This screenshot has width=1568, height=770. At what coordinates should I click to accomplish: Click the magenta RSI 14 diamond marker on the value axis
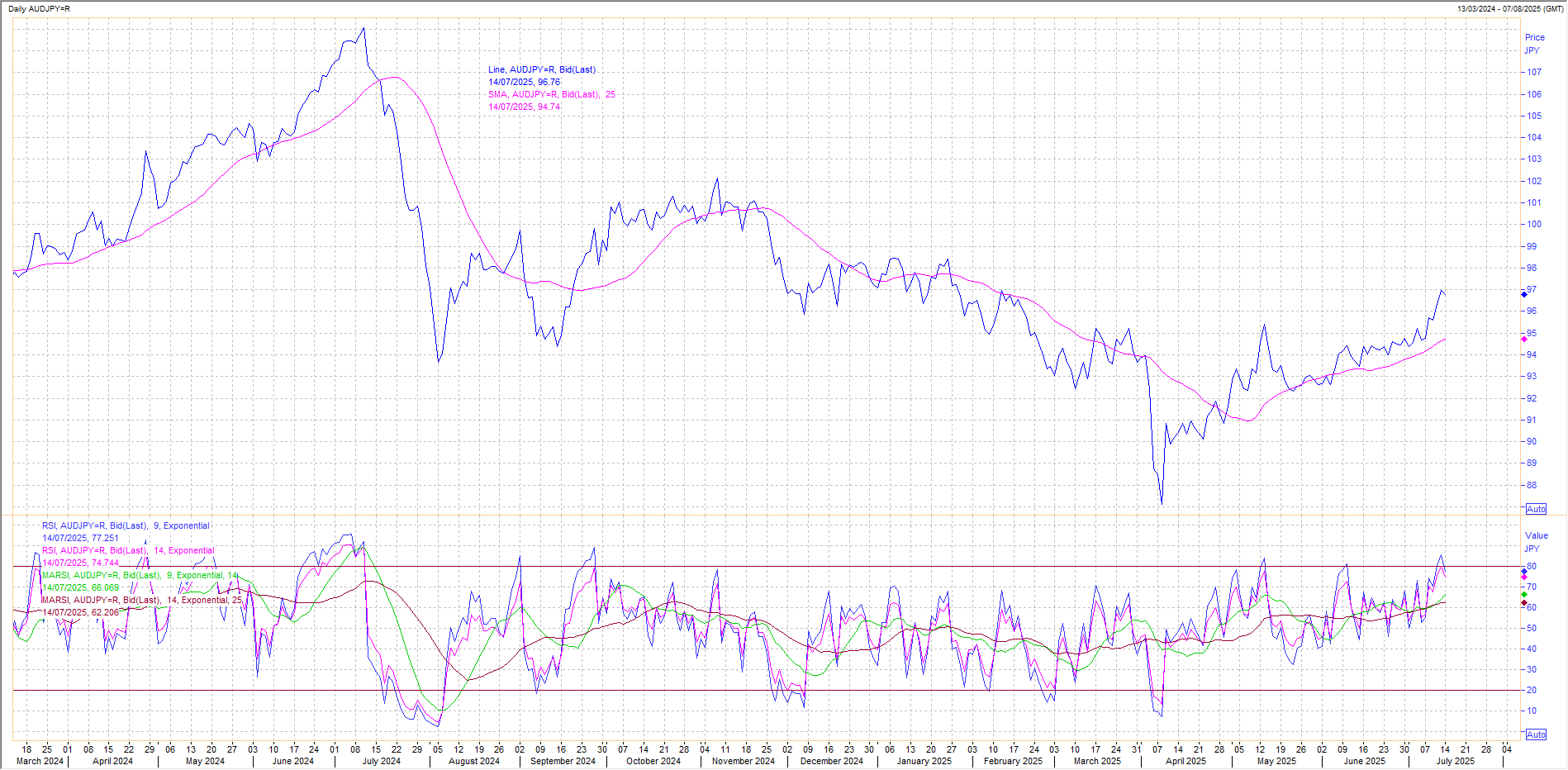1524,577
